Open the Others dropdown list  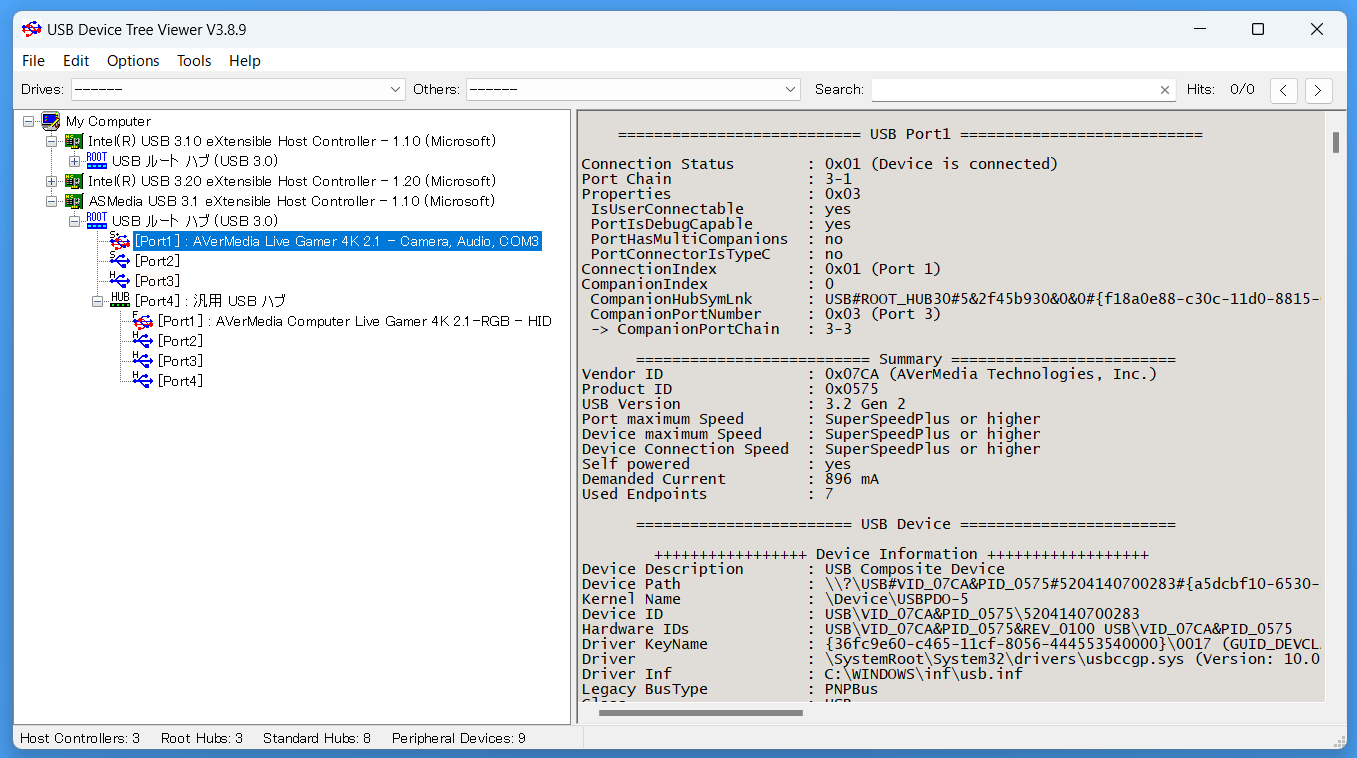pos(790,90)
